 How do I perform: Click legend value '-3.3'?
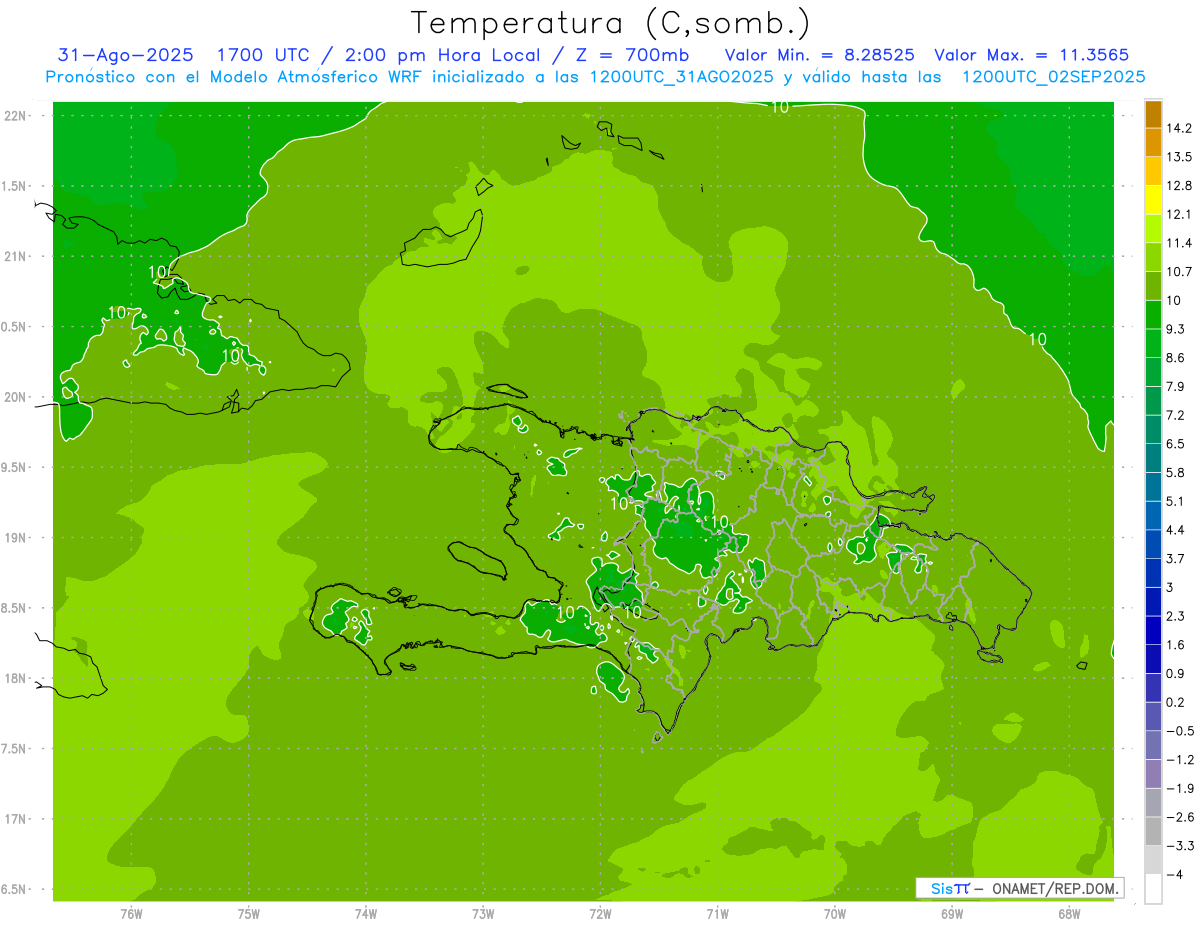[1179, 847]
